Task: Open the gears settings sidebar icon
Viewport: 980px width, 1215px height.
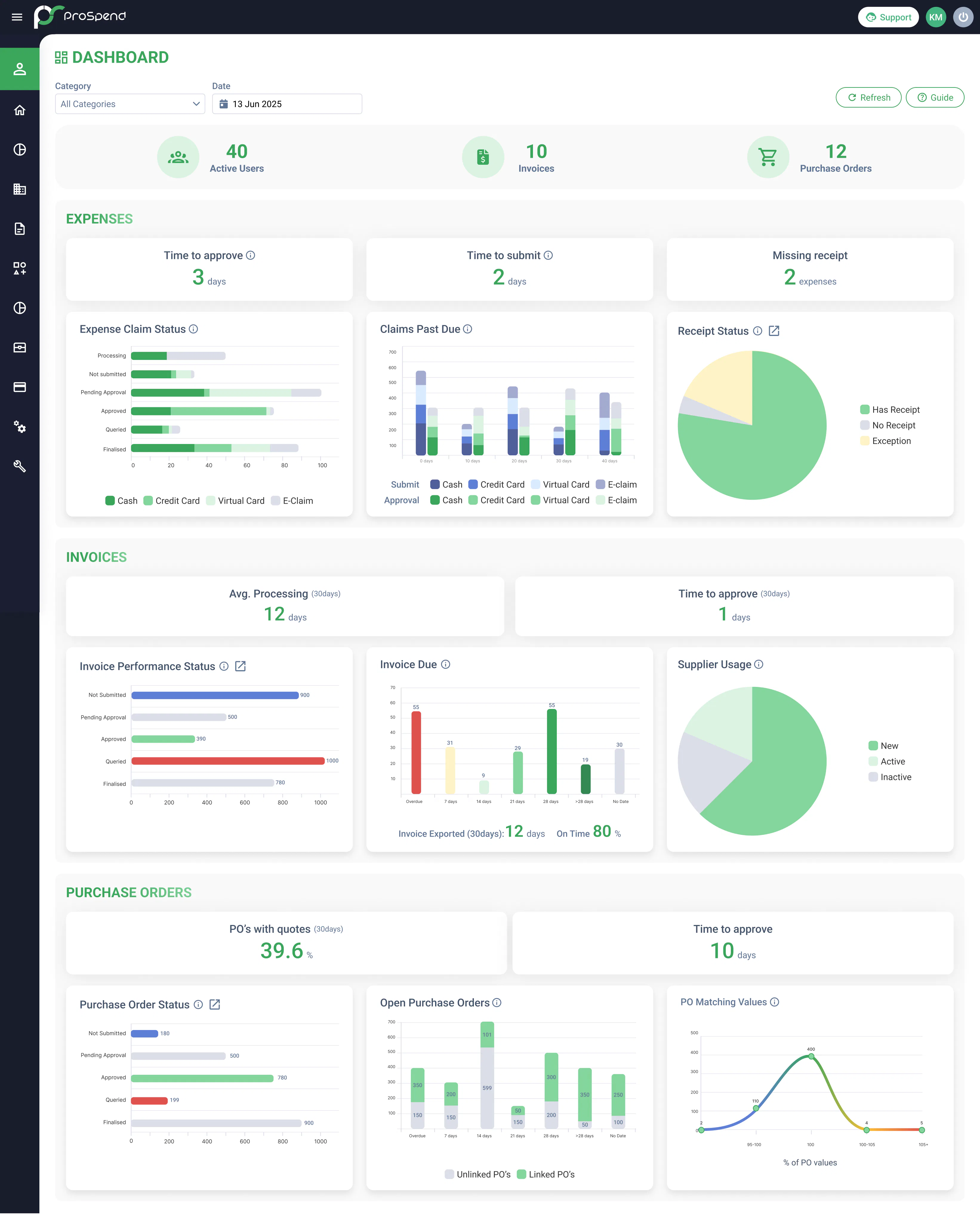Action: (20, 427)
